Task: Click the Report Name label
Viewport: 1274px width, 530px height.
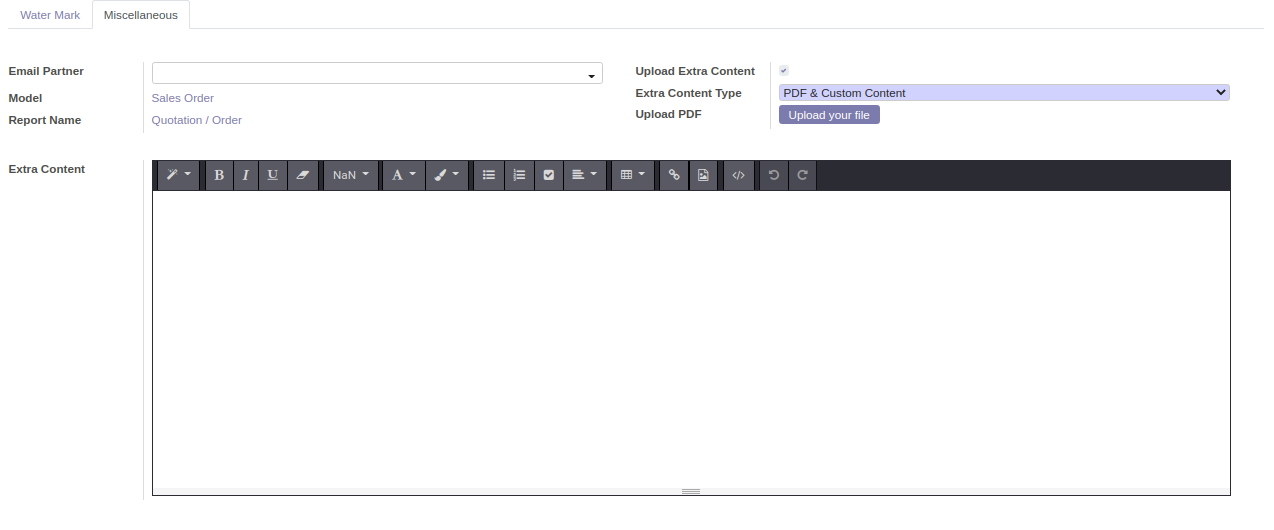Action: (x=45, y=120)
